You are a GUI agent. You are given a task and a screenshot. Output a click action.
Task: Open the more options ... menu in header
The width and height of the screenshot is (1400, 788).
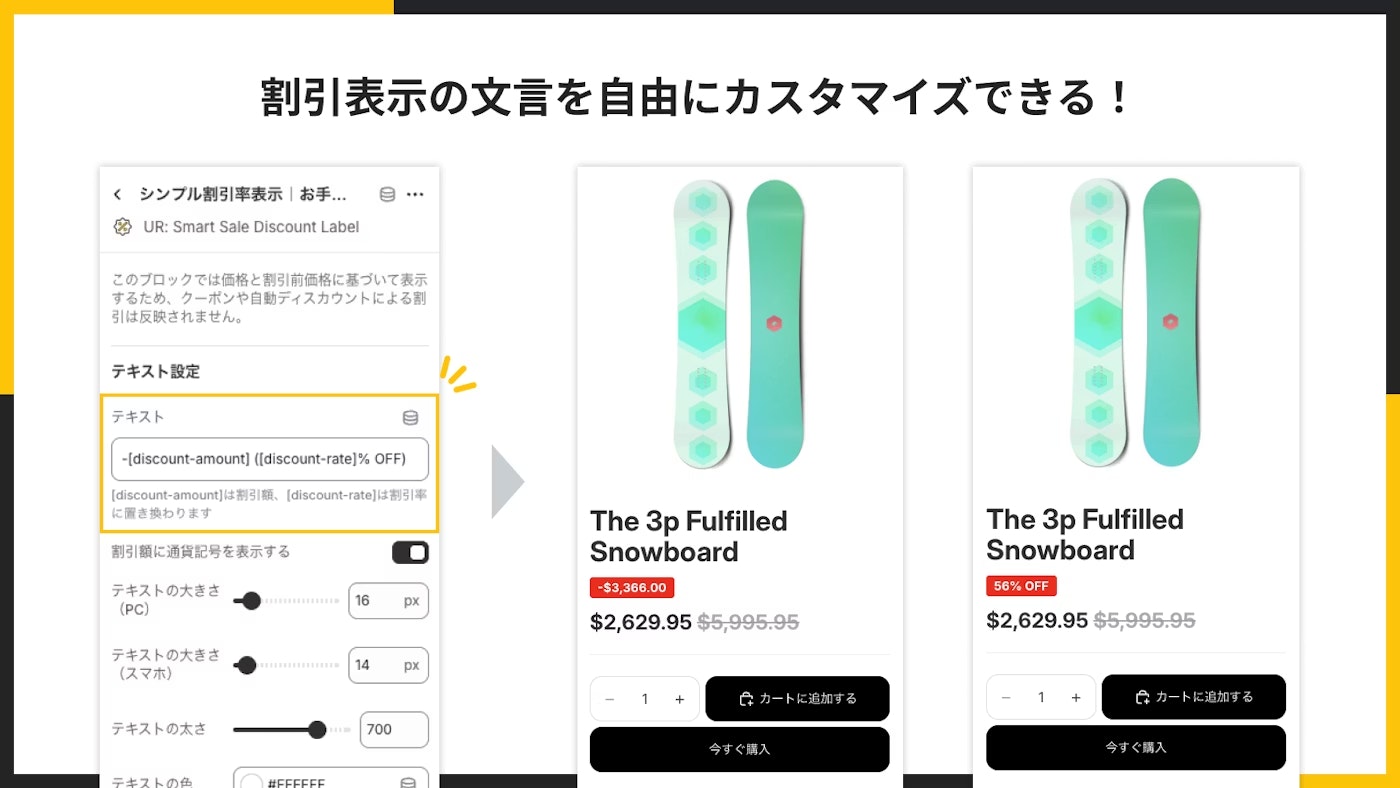416,194
